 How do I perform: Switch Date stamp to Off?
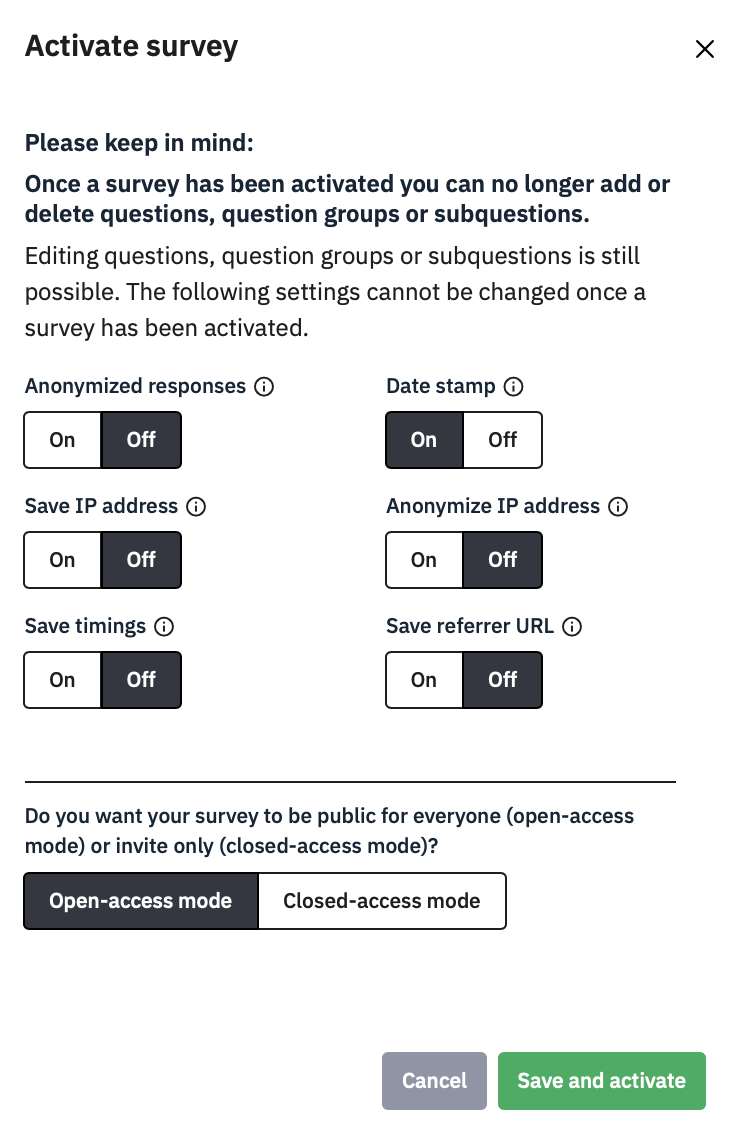pyautogui.click(x=503, y=440)
